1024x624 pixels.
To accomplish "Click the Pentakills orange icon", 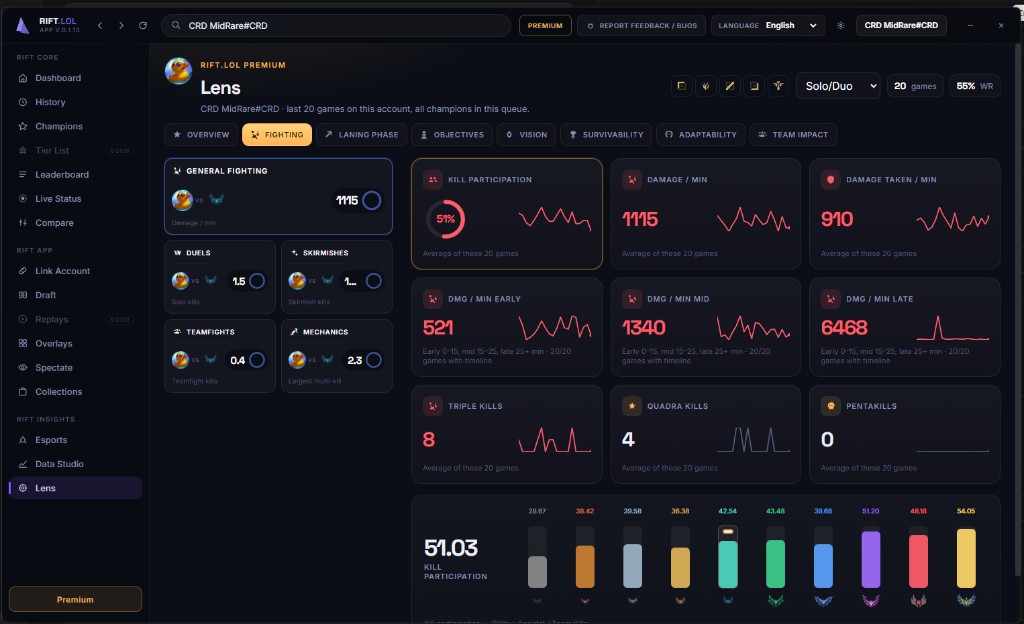I will click(x=831, y=406).
